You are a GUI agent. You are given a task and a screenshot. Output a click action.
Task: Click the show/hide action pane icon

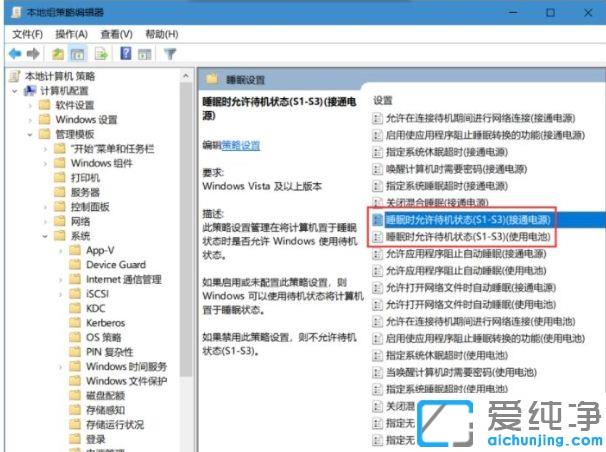click(145, 54)
